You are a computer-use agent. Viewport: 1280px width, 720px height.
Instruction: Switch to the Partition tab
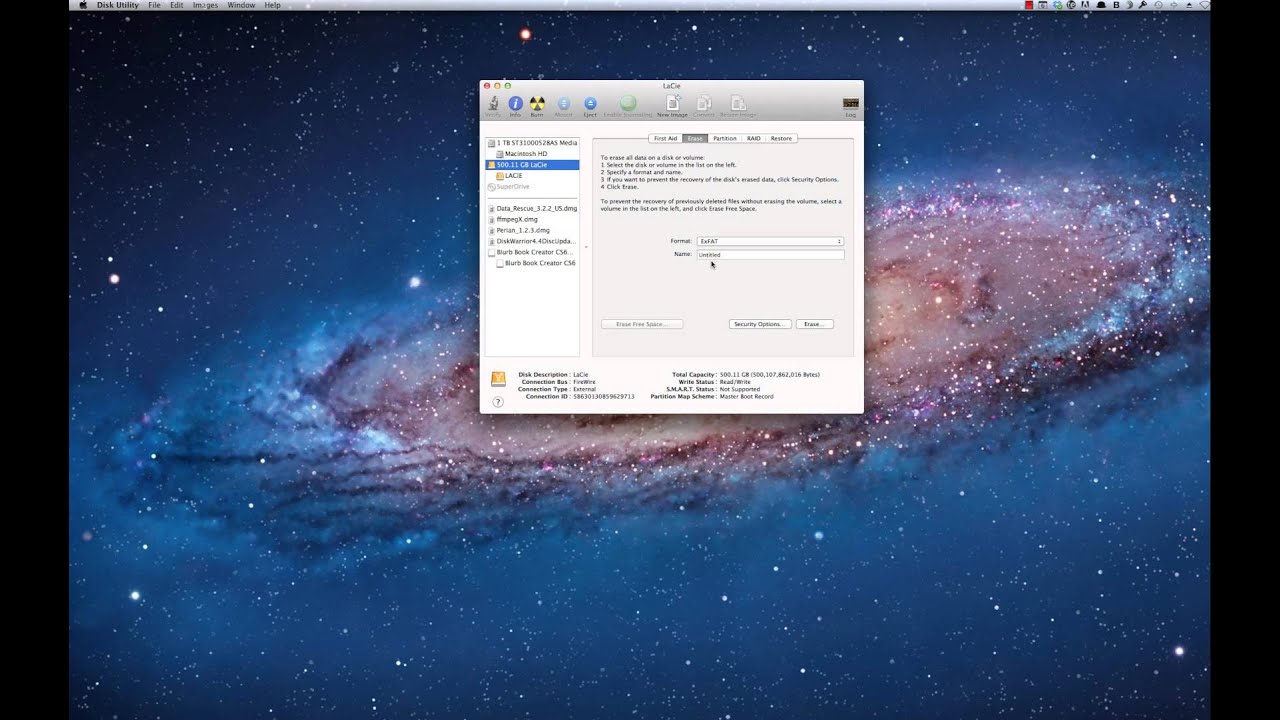725,138
